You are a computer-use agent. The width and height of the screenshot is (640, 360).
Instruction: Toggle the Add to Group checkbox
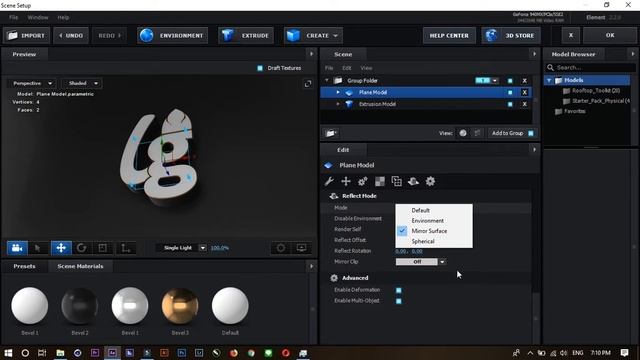pos(531,133)
